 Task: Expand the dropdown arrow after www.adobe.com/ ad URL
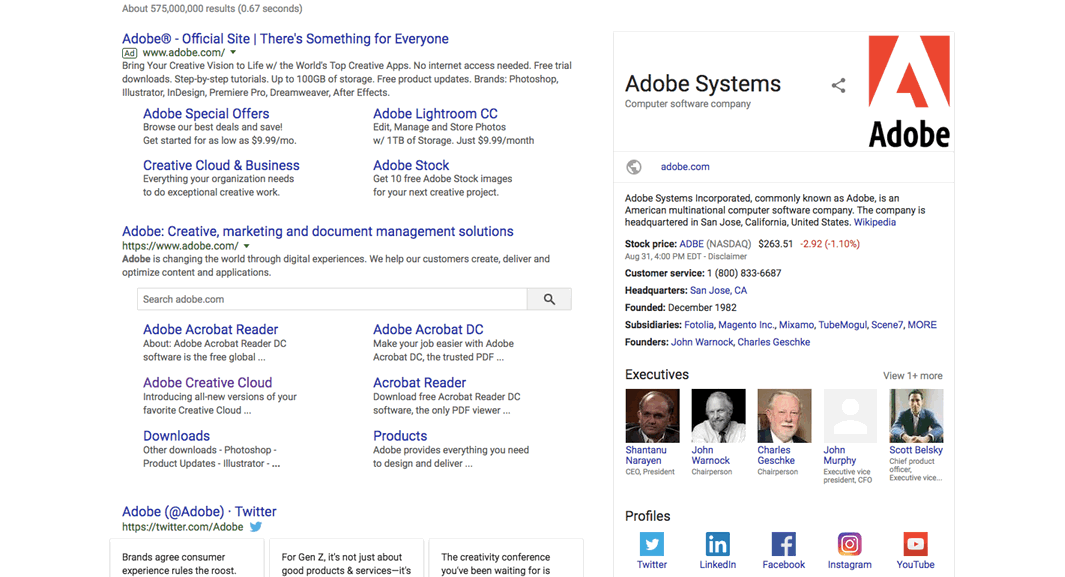[233, 52]
